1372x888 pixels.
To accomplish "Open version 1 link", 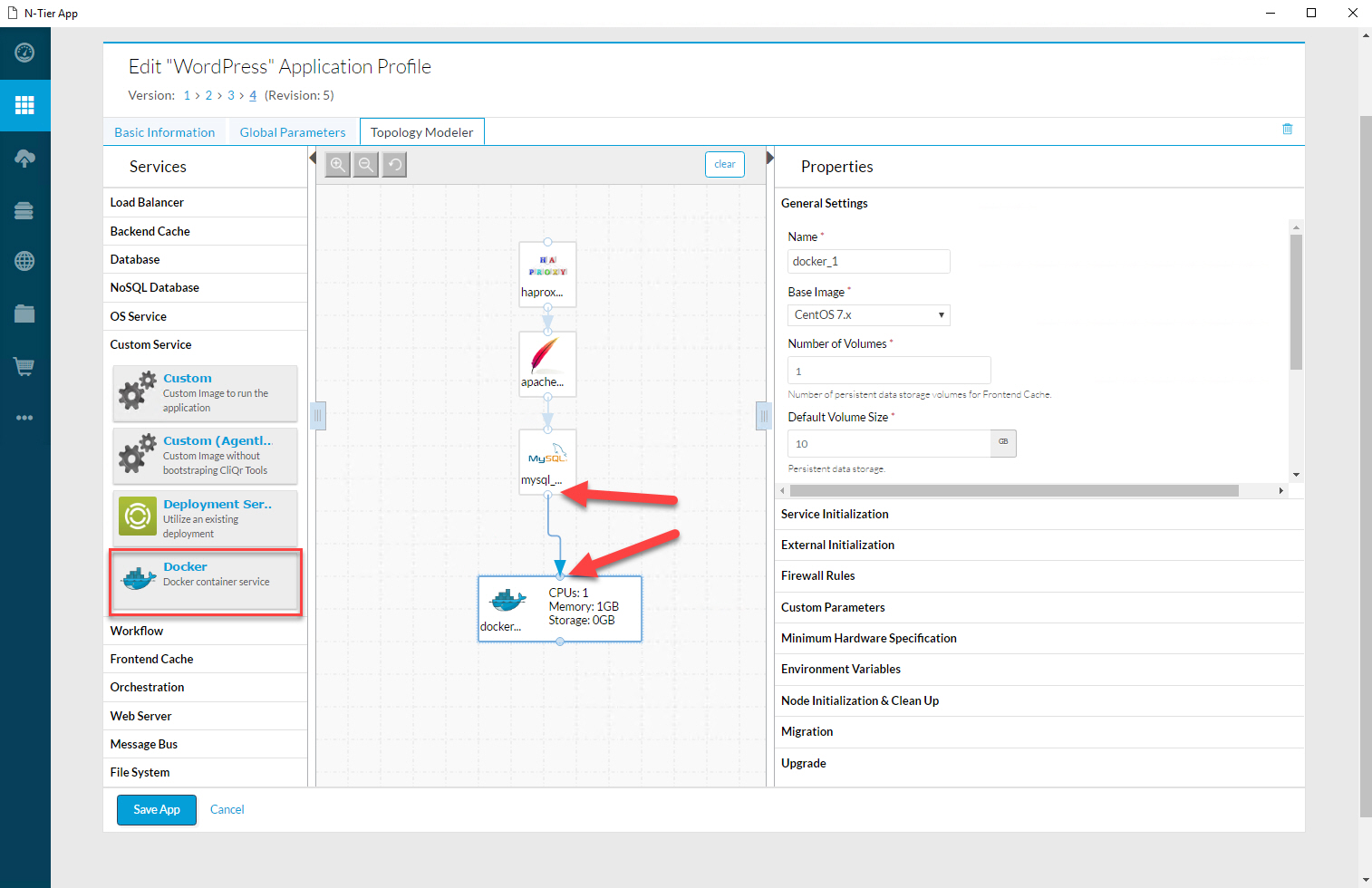I will [x=187, y=95].
